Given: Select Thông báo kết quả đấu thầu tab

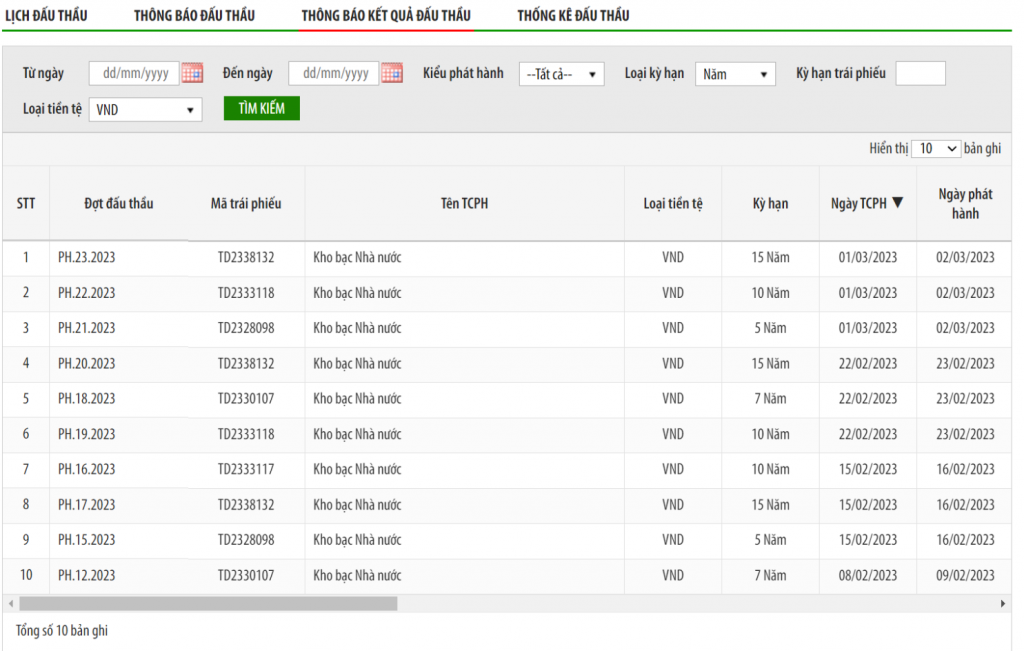Looking at the screenshot, I should coord(386,15).
